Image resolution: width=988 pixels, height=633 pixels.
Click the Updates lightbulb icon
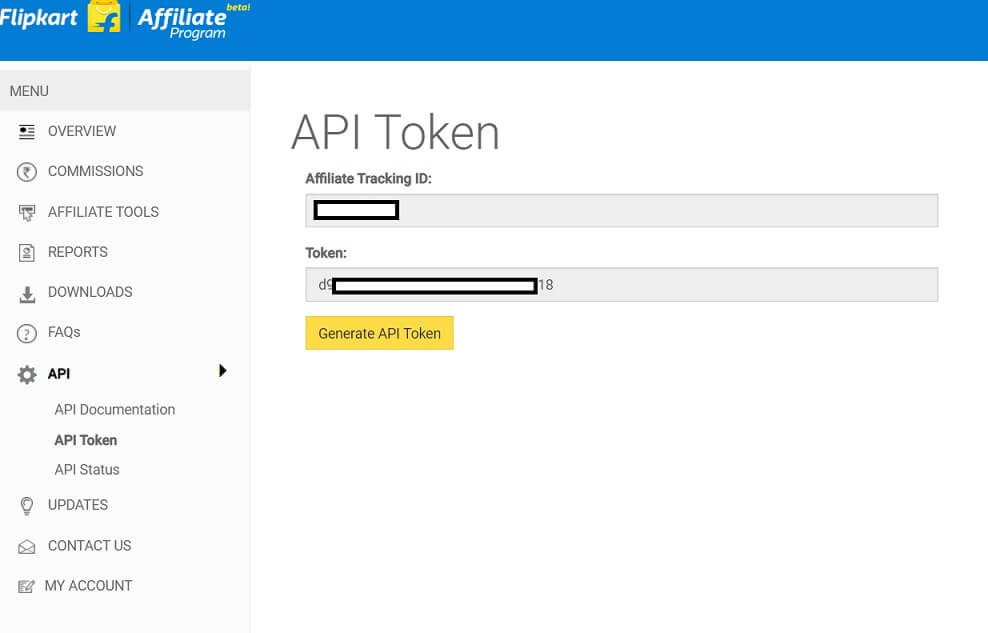tap(26, 506)
